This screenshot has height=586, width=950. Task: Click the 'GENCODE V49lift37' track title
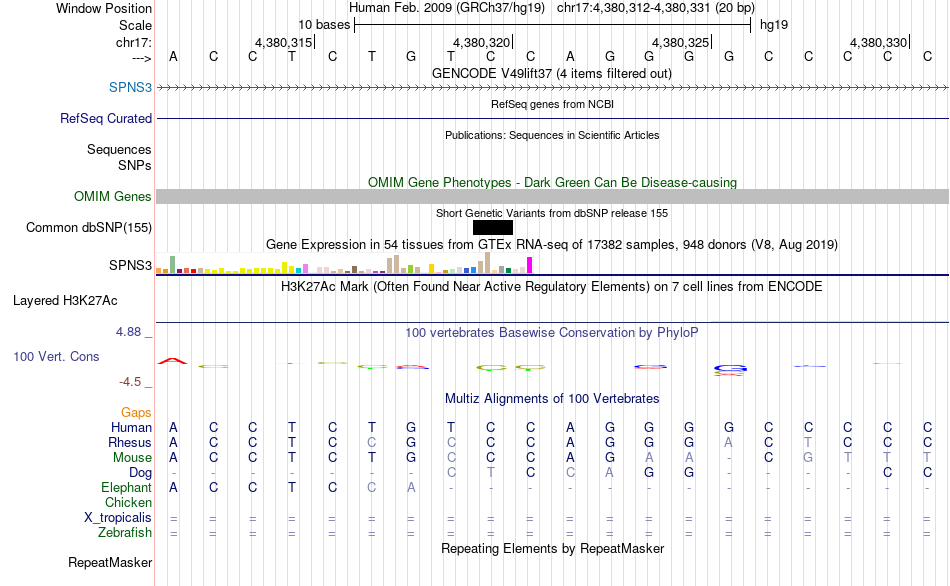[x=552, y=73]
